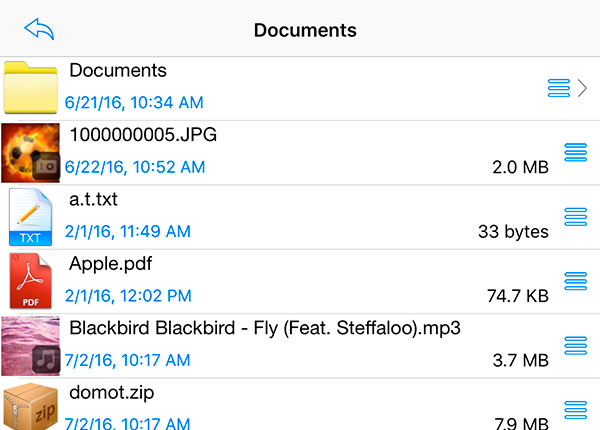Viewport: 600px width, 430px height.
Task: Select the Apple.pdf file name
Action: (x=111, y=264)
